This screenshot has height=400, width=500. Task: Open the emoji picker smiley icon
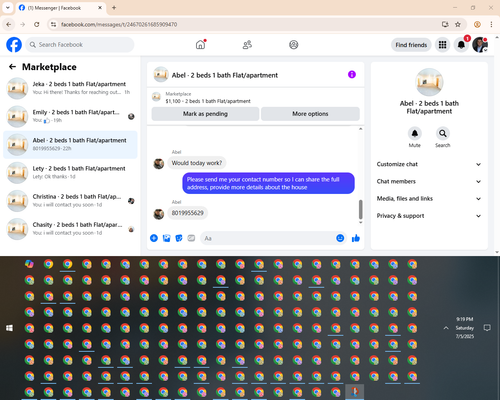(340, 238)
